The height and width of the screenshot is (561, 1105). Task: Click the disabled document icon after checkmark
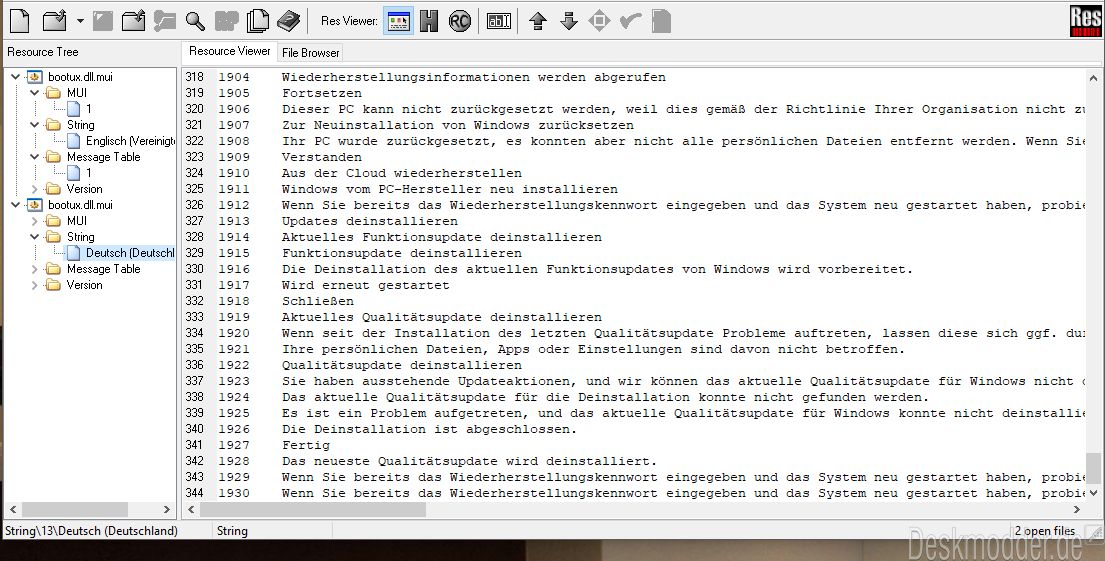[661, 21]
